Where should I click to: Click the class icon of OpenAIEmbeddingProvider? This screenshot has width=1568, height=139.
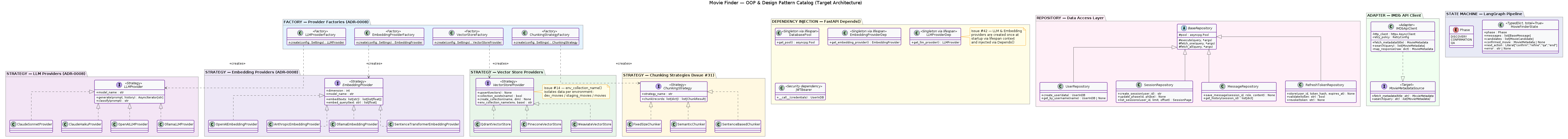point(212,124)
